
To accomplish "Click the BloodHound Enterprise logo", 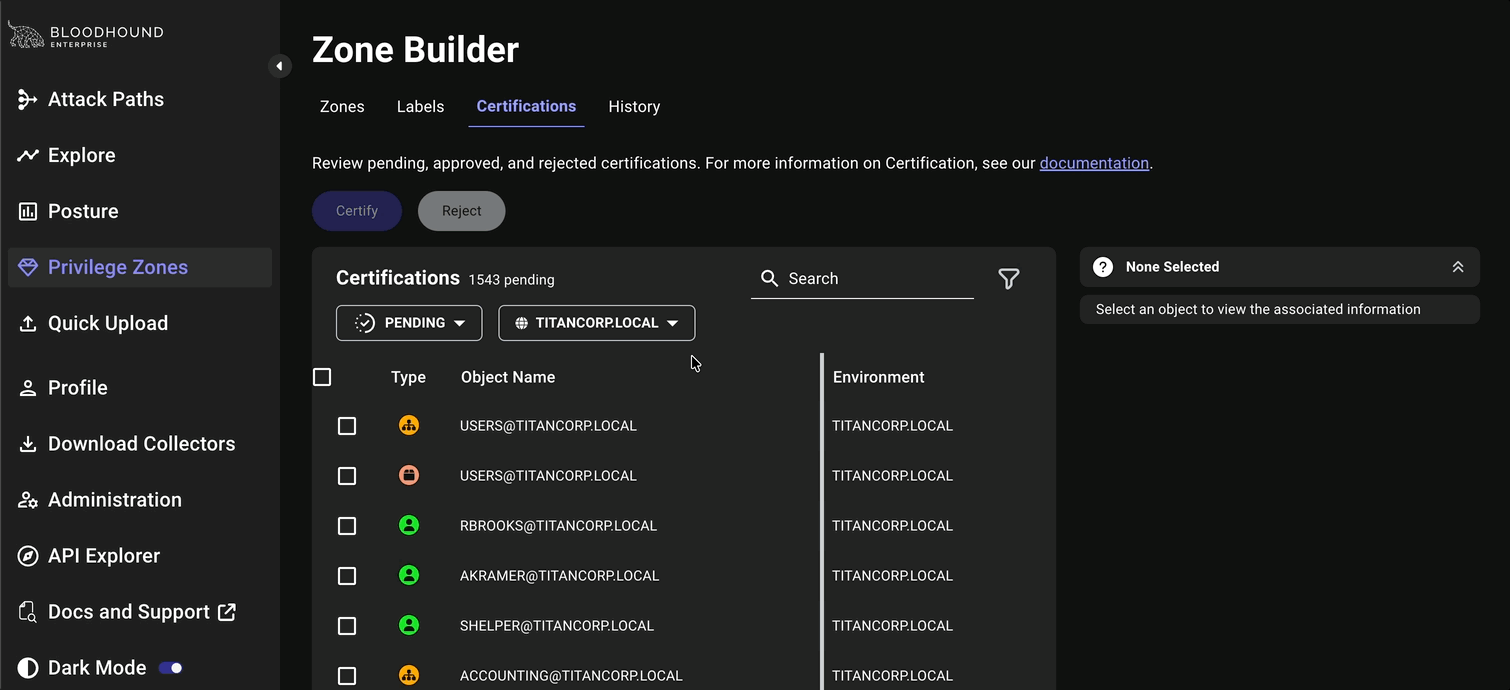I will pos(86,36).
